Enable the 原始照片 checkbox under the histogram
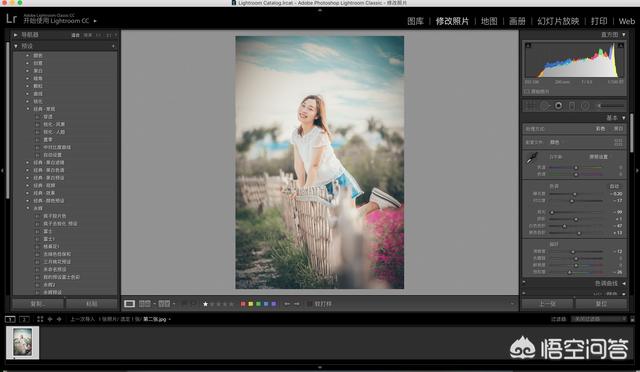 point(527,91)
